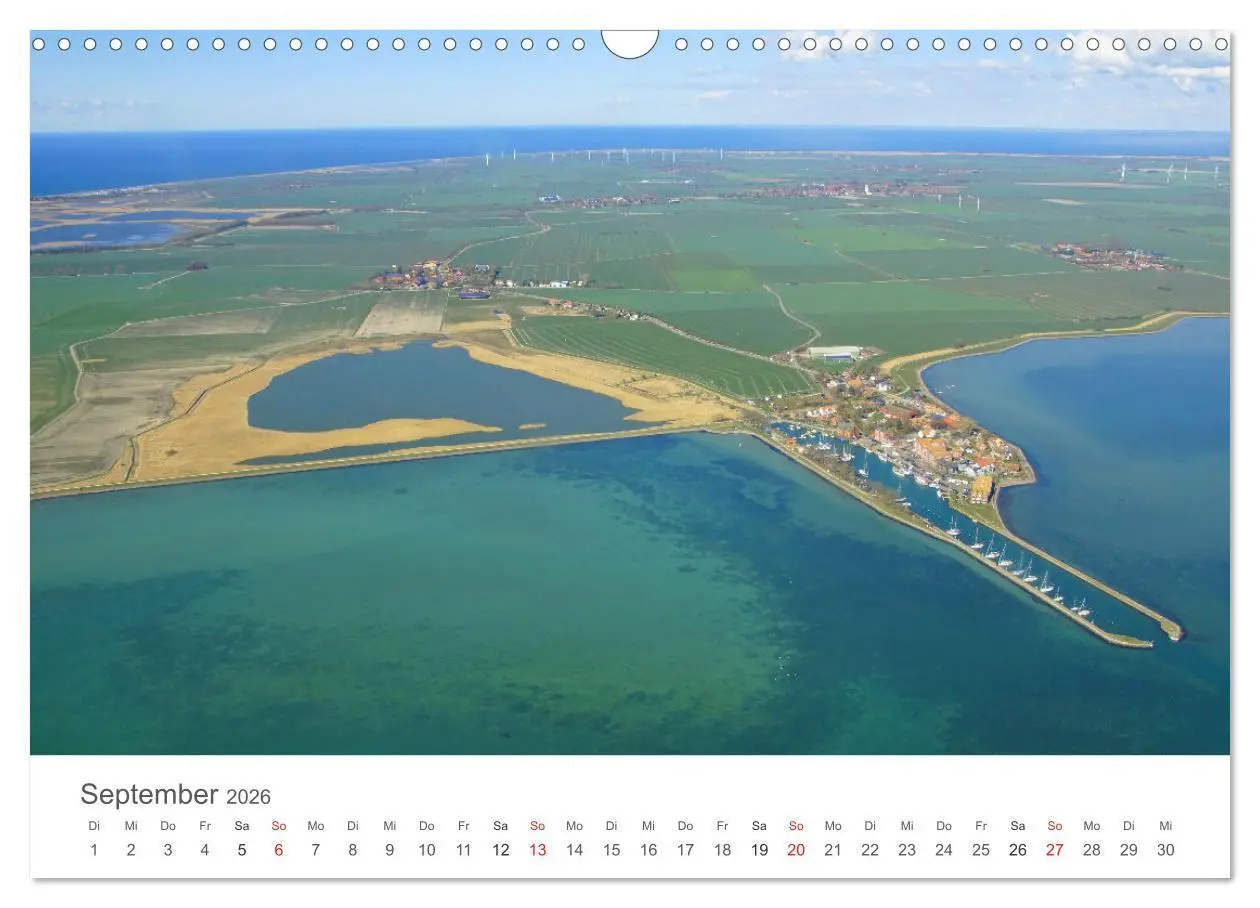Viewport: 1260px width, 908px height.
Task: Select date 25 in the calendar row
Action: [982, 850]
